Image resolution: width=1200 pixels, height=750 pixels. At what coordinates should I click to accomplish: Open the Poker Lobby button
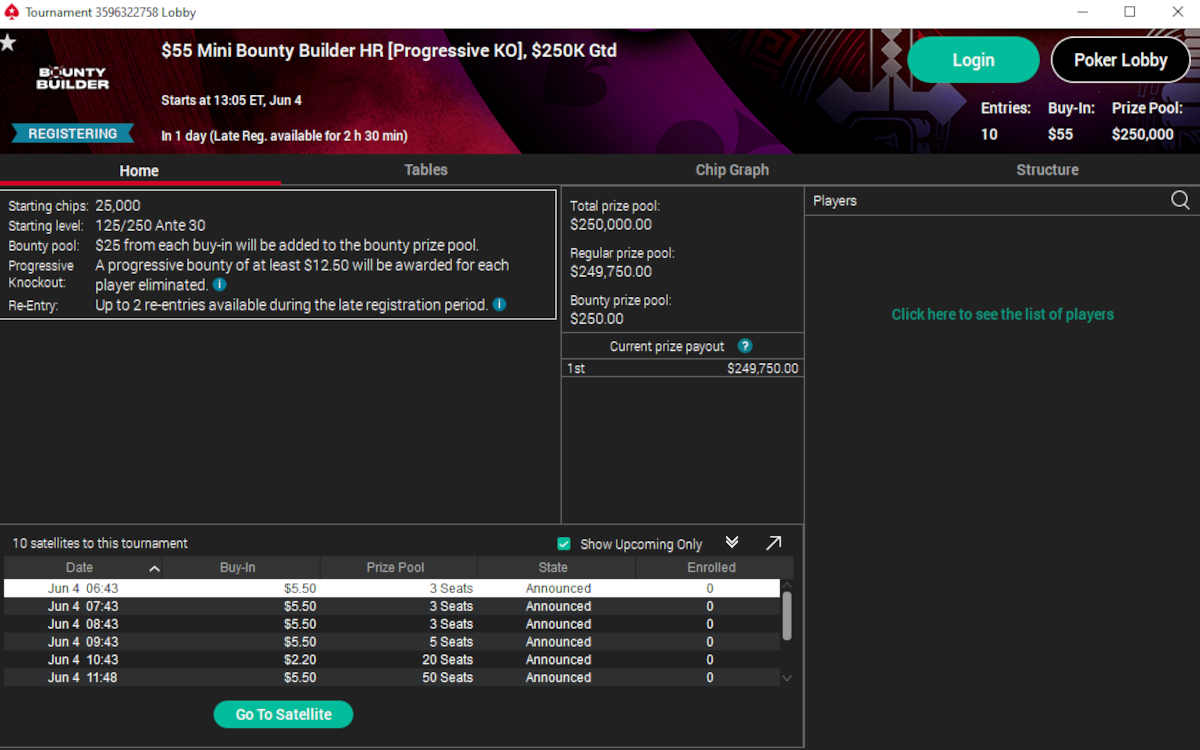point(1120,60)
